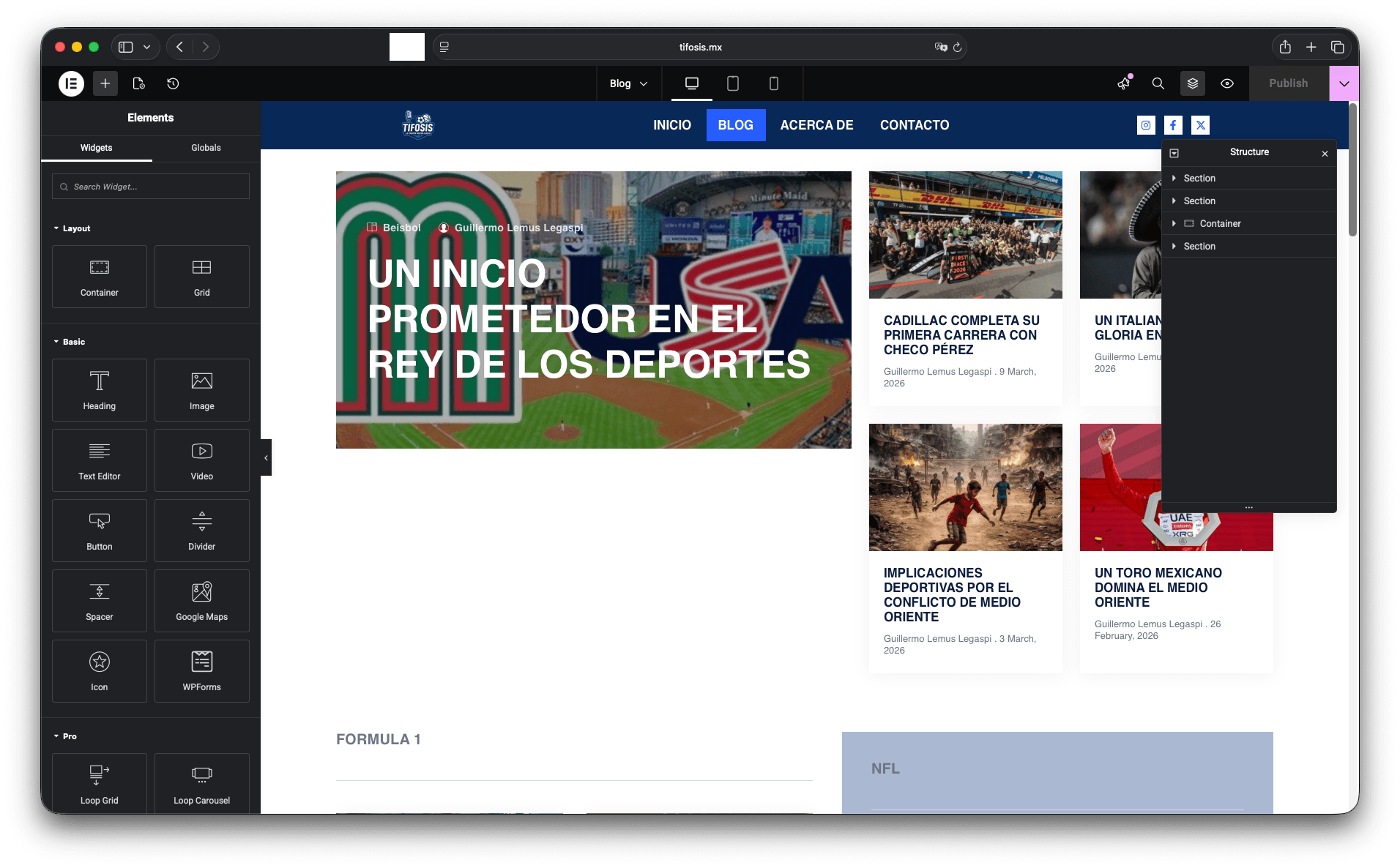This screenshot has width=1400, height=868.
Task: Collapse the Layout widget category
Action: [x=72, y=228]
